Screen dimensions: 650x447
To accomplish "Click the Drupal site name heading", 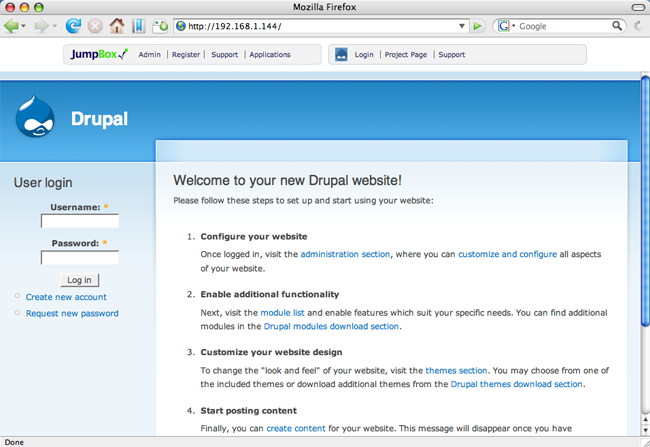I will coord(99,119).
